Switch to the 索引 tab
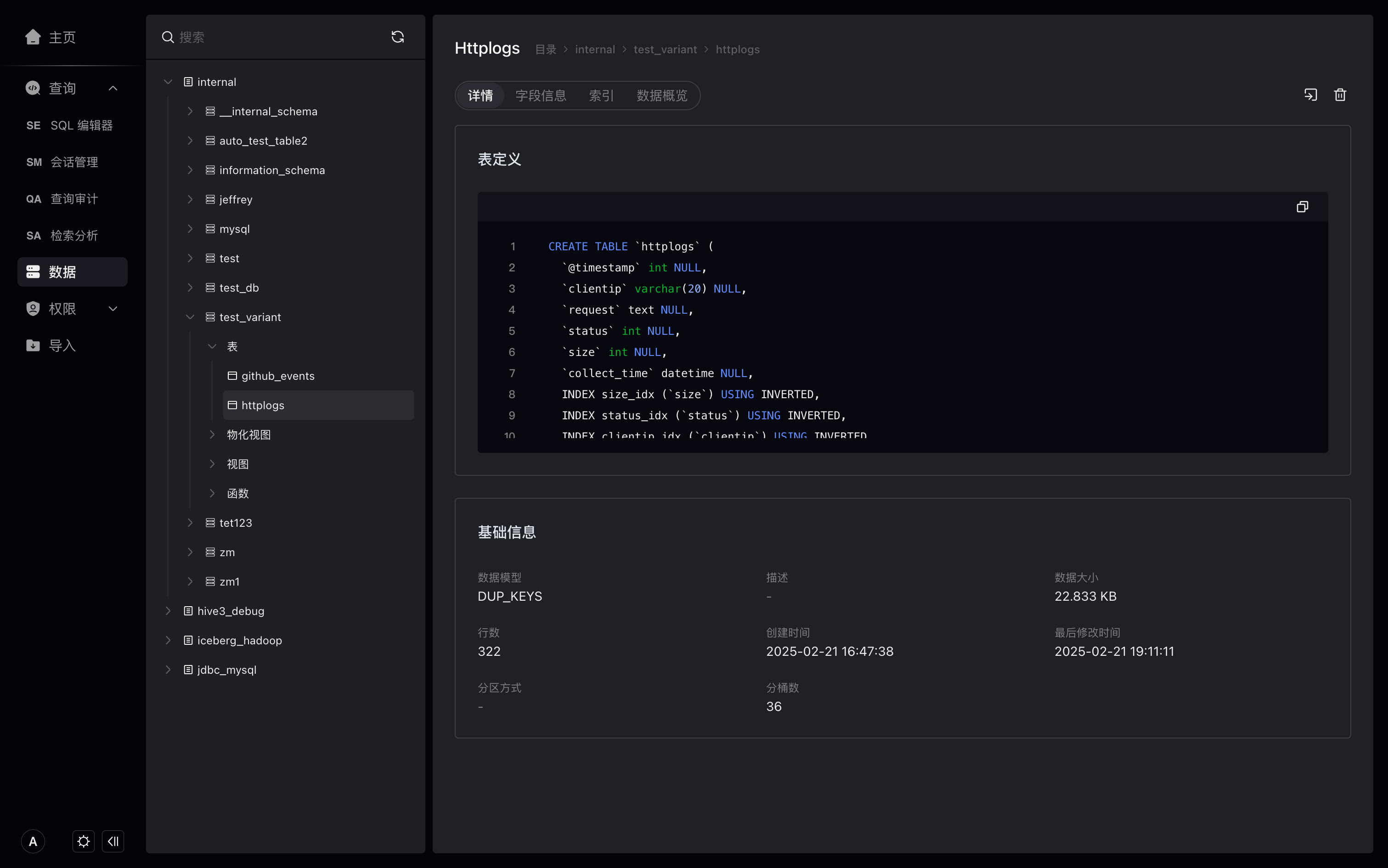The width and height of the screenshot is (1388, 868). tap(601, 96)
